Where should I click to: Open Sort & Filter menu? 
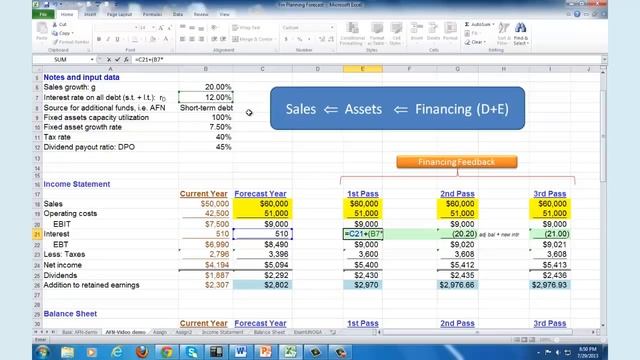(503, 33)
